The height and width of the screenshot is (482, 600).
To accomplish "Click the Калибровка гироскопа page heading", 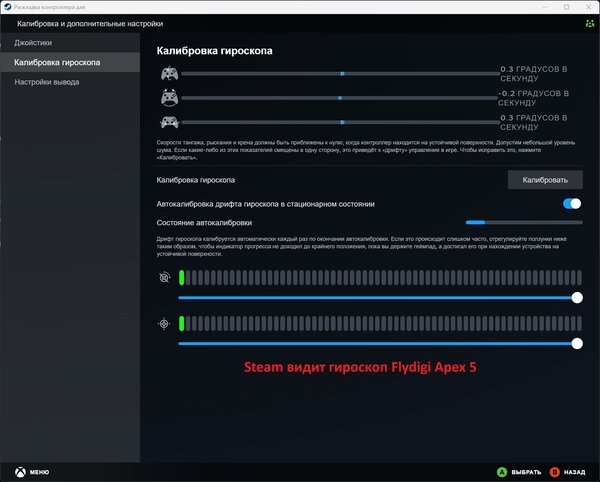I will click(x=214, y=51).
